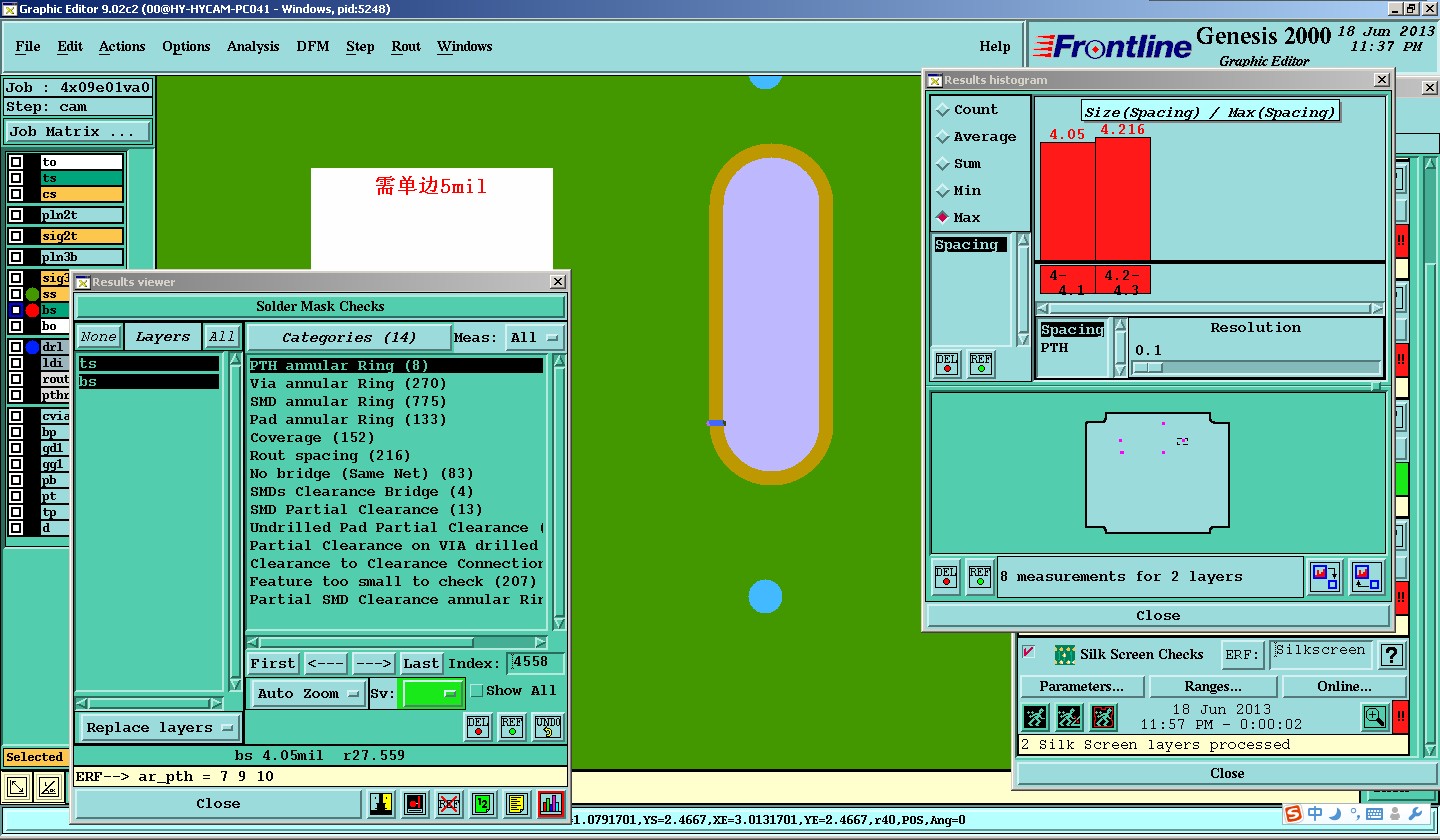This screenshot has height=840, width=1440.
Task: Click second histogram transfer icon at far right
Action: (x=1366, y=577)
